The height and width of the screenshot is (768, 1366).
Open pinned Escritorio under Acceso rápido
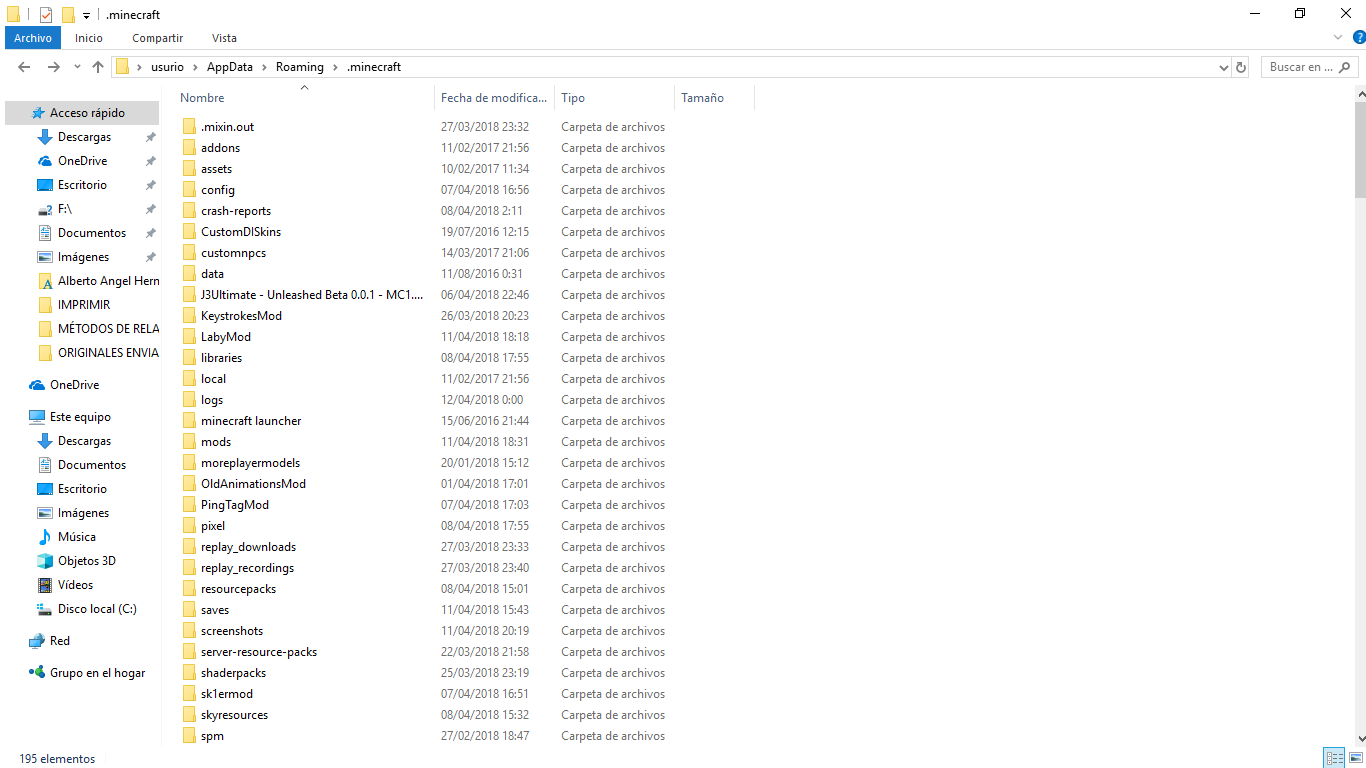(x=82, y=185)
